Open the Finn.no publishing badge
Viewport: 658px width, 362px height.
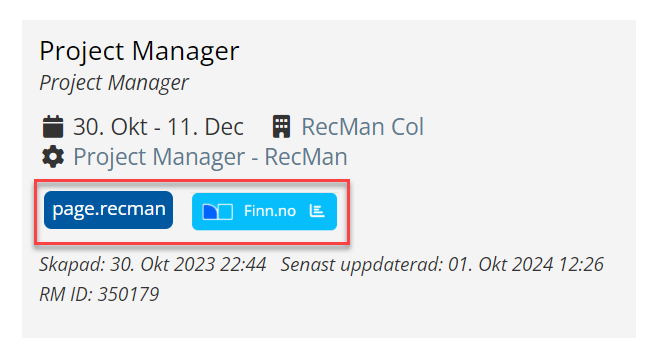pyautogui.click(x=264, y=211)
